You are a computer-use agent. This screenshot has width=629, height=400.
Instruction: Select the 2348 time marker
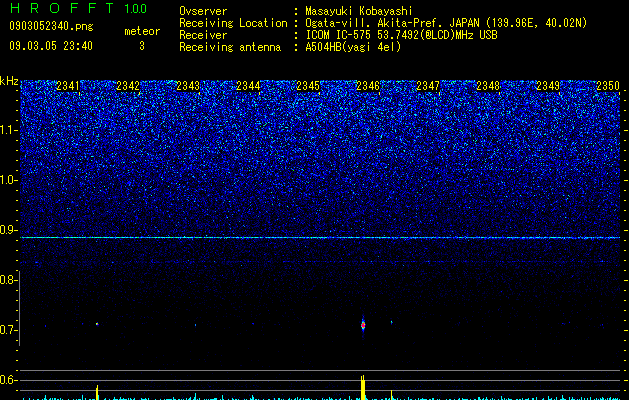(488, 86)
